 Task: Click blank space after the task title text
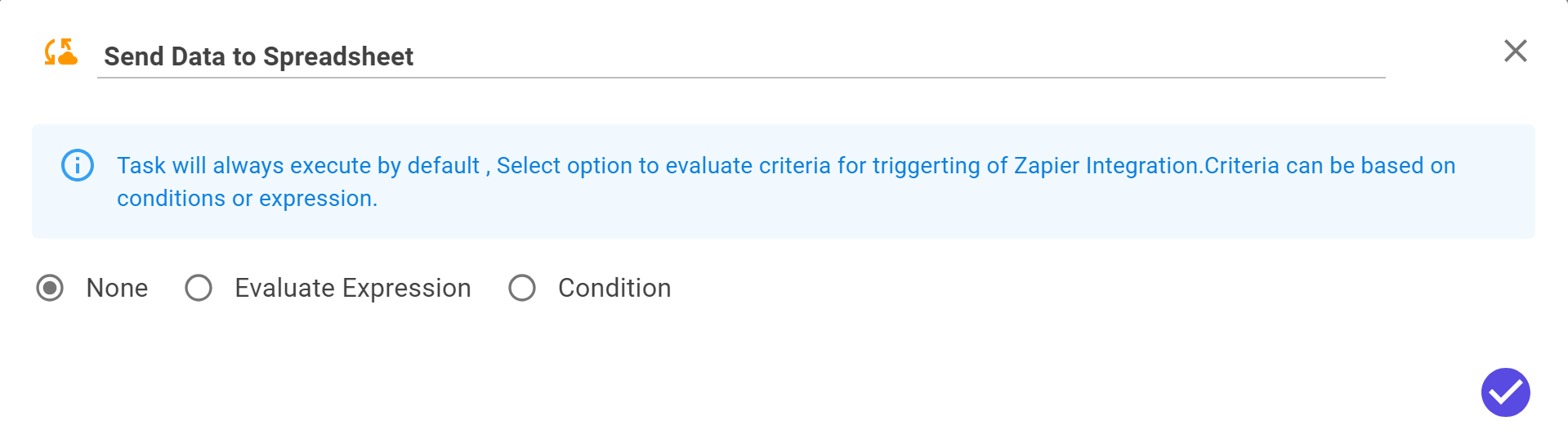pyautogui.click(x=899, y=56)
